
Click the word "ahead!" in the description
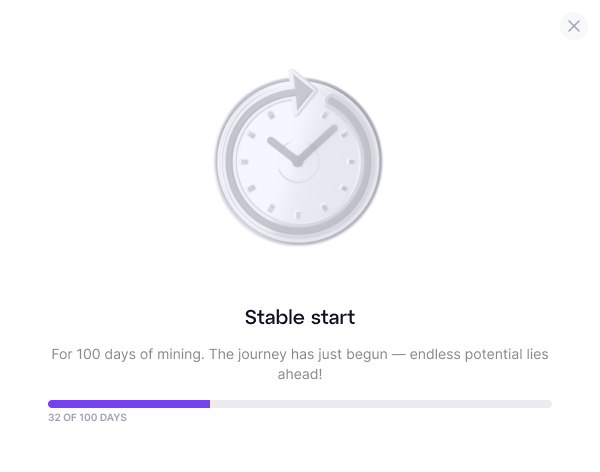tap(300, 374)
